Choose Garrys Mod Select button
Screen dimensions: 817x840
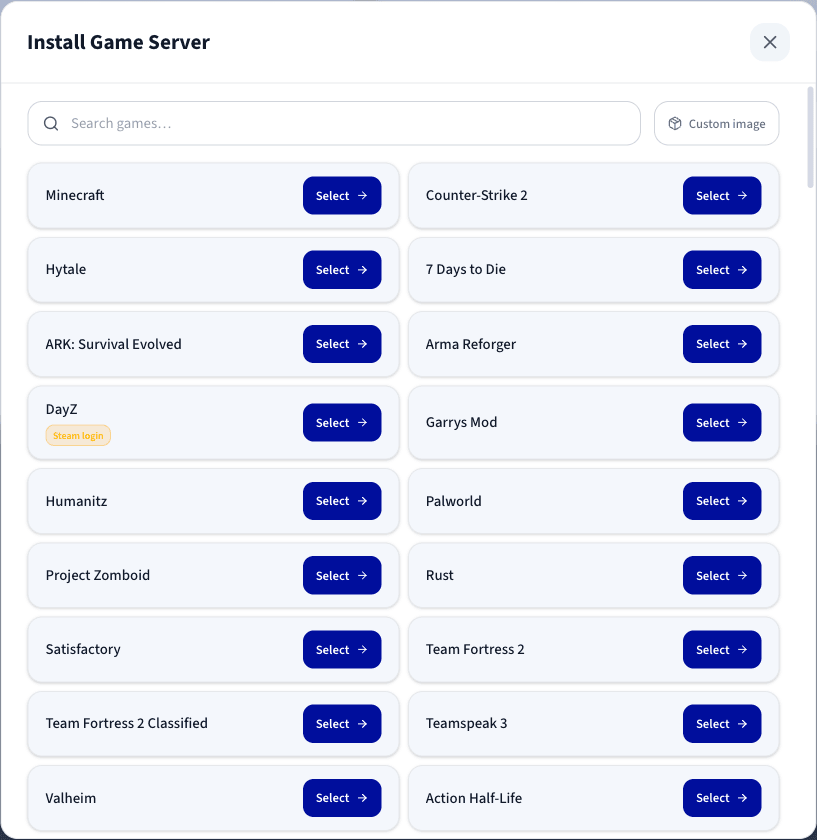click(x=722, y=422)
